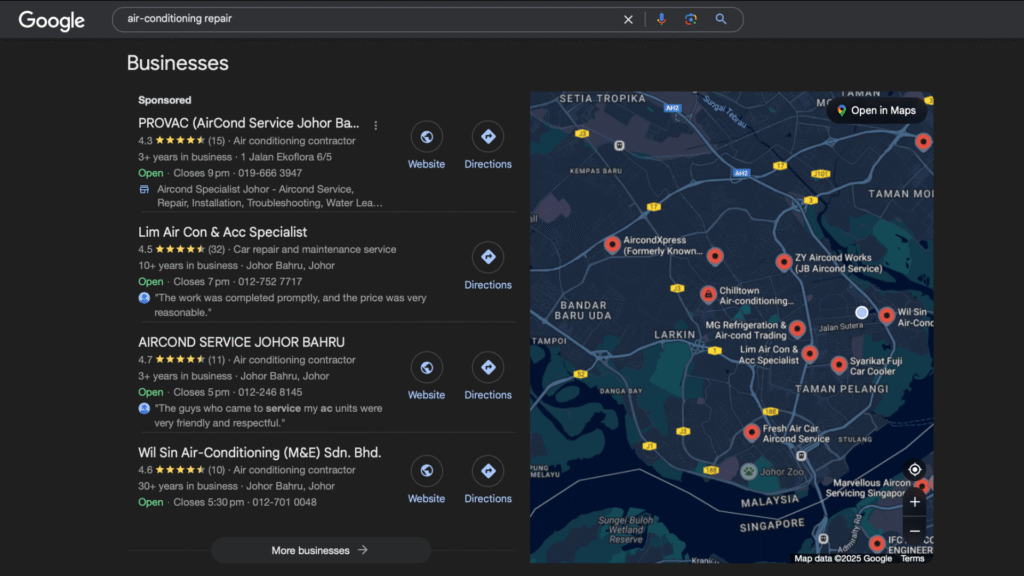
Task: Select MG Refrigeration map pin
Action: 797,328
